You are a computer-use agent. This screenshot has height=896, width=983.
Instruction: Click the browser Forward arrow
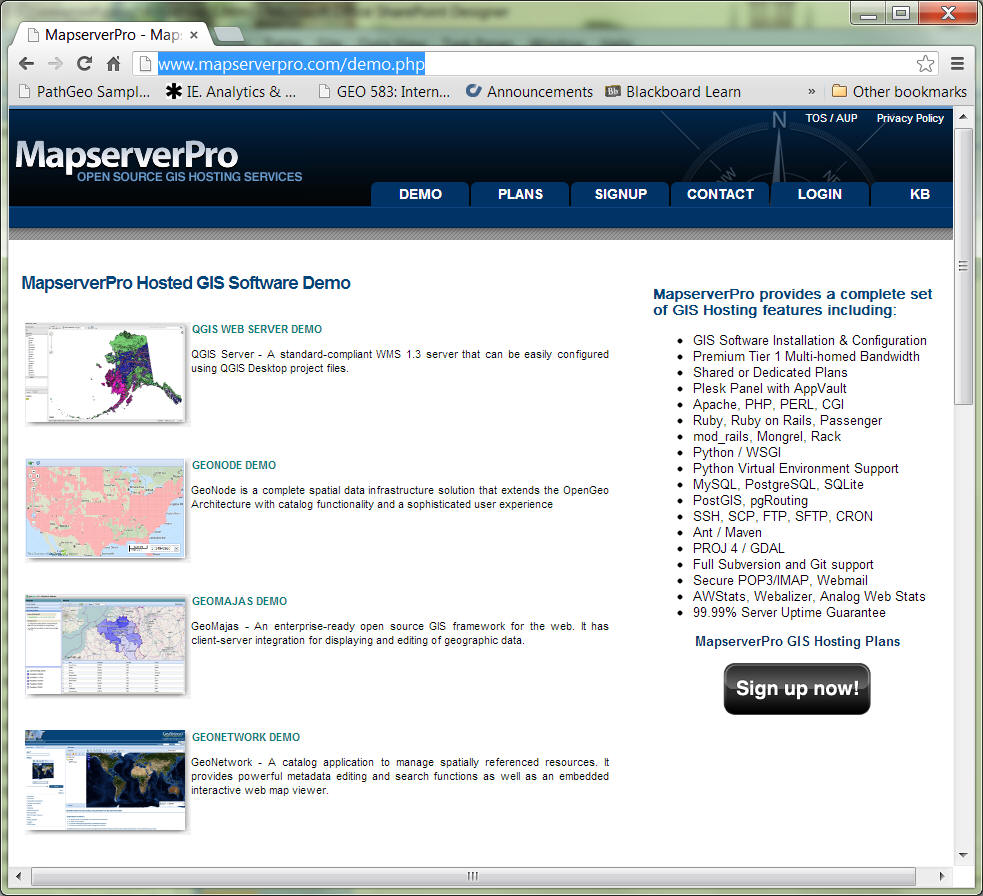[x=55, y=63]
